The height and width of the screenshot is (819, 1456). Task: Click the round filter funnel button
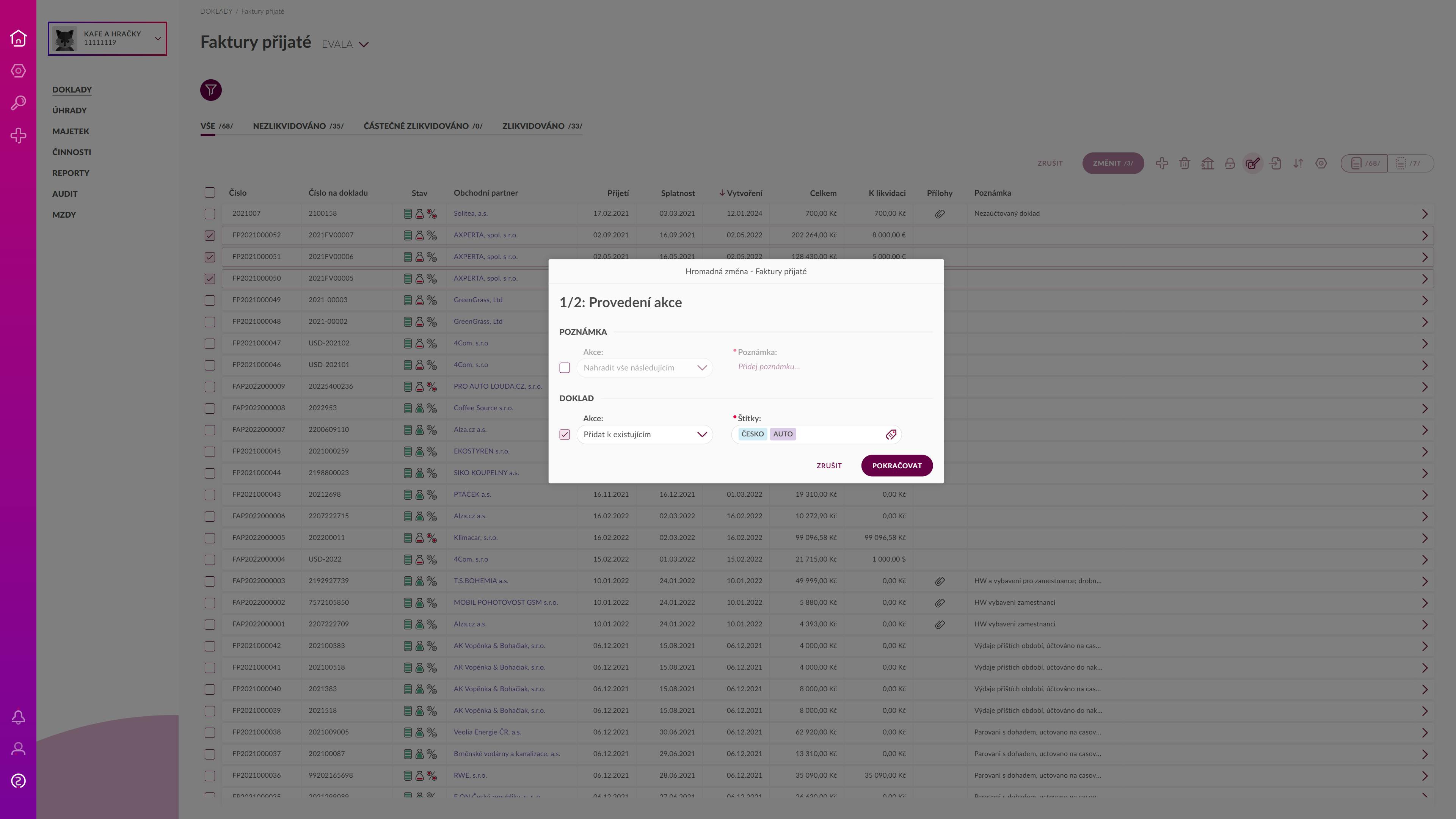pyautogui.click(x=211, y=90)
